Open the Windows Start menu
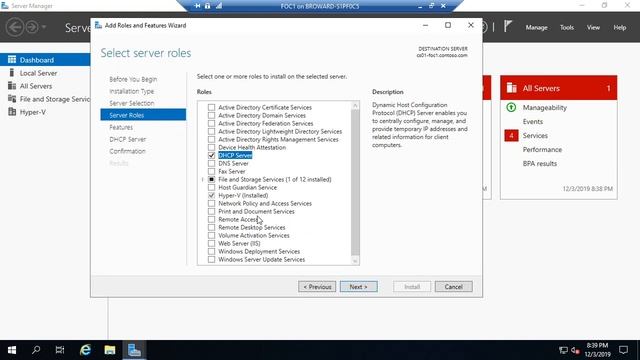The height and width of the screenshot is (360, 640). (12, 350)
